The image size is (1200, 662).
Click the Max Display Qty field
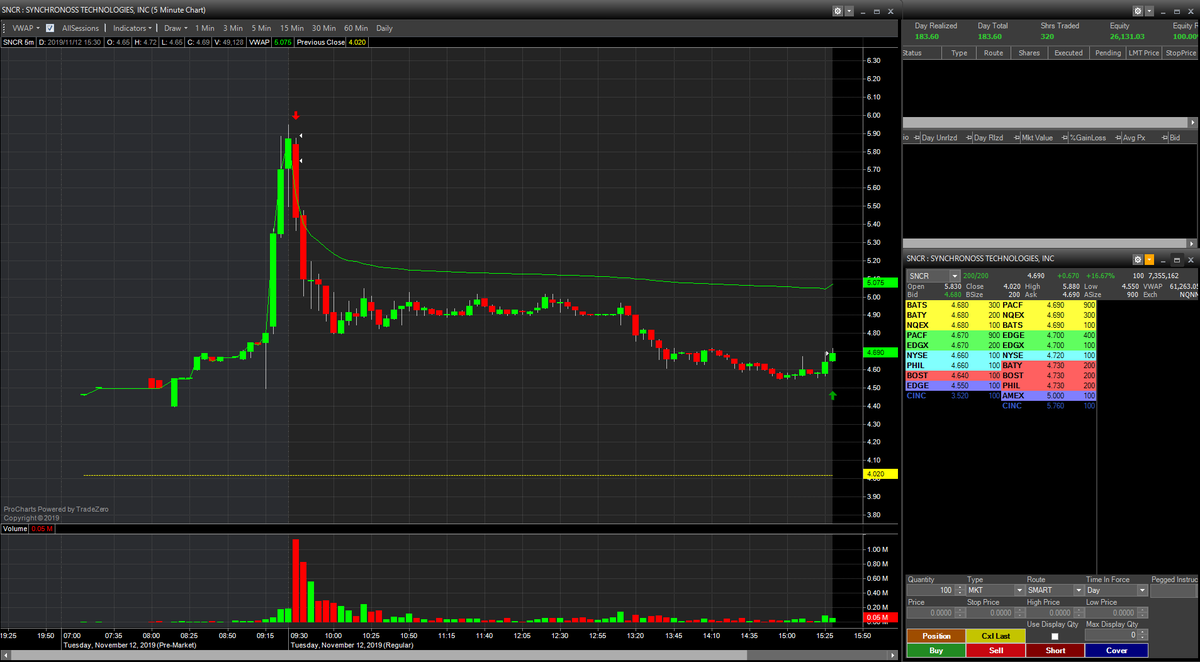click(x=1111, y=635)
